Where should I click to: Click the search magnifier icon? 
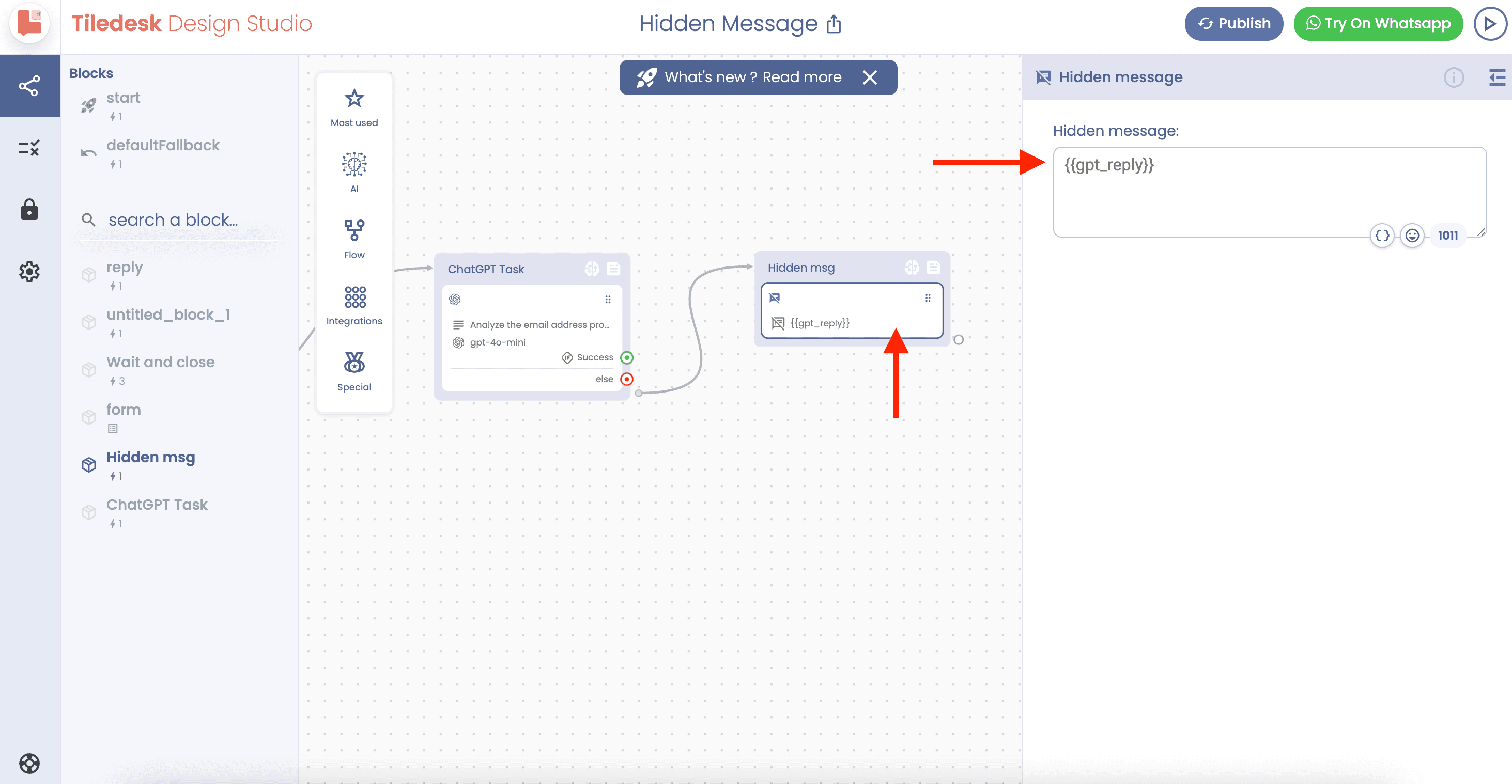tap(88, 219)
